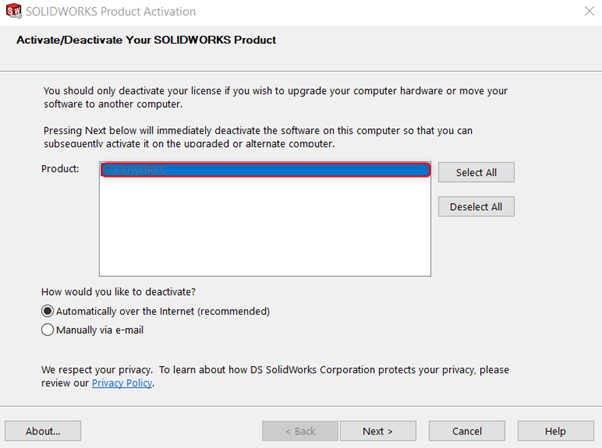Click the 'Manually via e-mail' label text
602x448 pixels.
pyautogui.click(x=100, y=330)
